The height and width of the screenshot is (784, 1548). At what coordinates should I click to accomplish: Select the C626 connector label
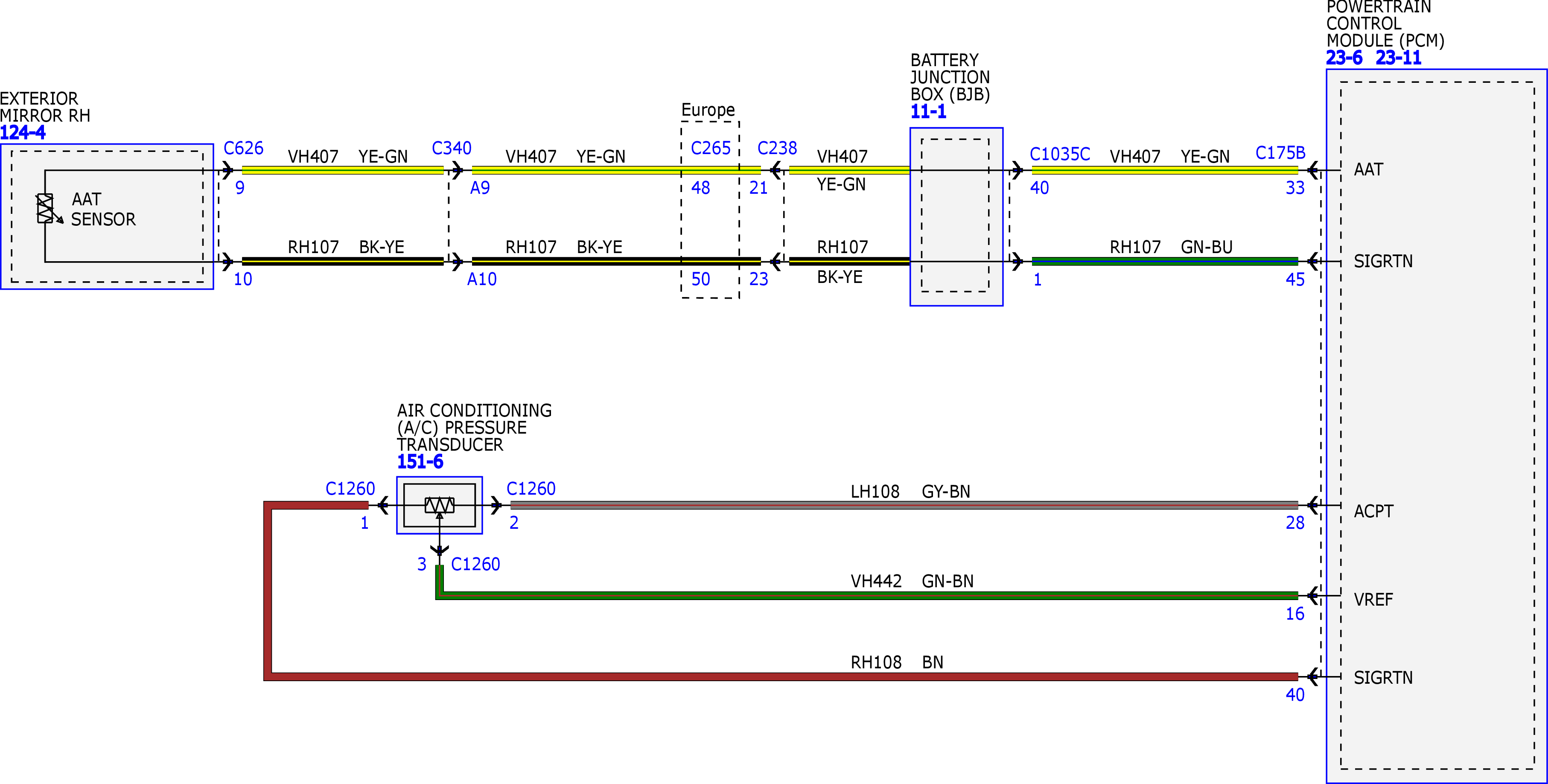(x=243, y=148)
